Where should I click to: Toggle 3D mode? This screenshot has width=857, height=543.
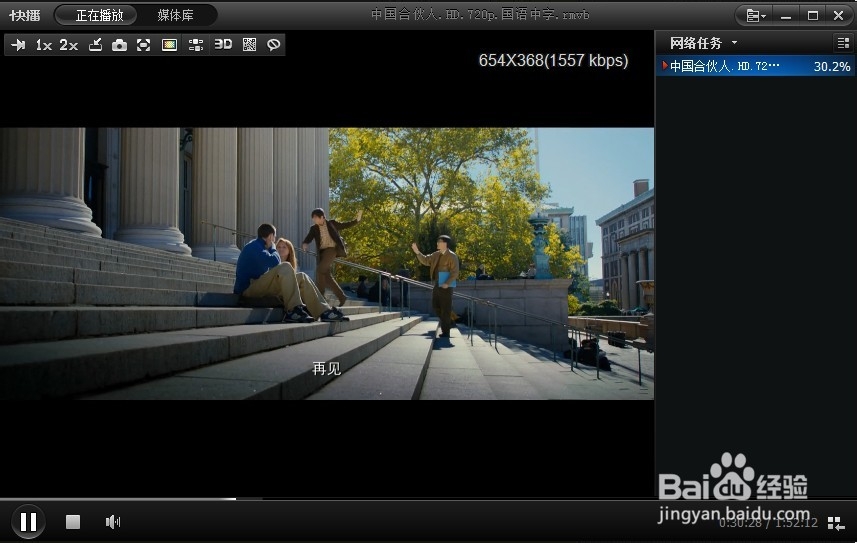coord(223,44)
